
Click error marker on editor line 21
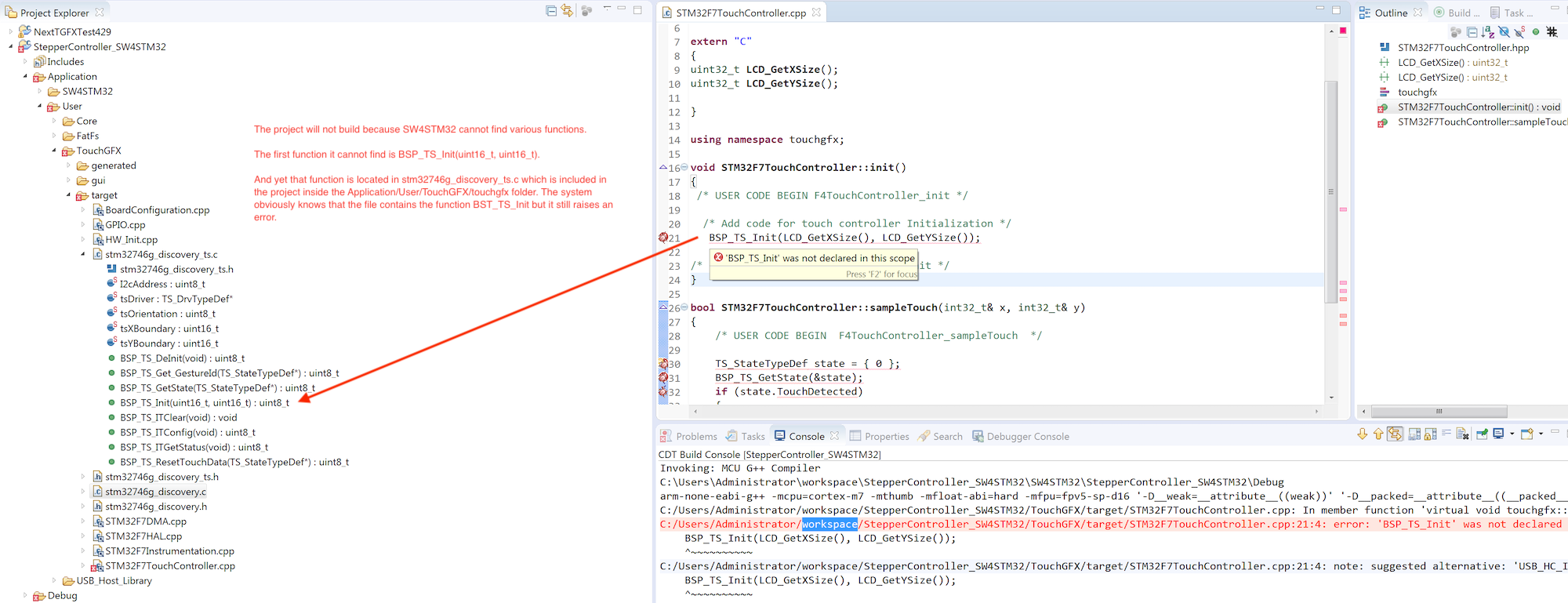tap(663, 238)
